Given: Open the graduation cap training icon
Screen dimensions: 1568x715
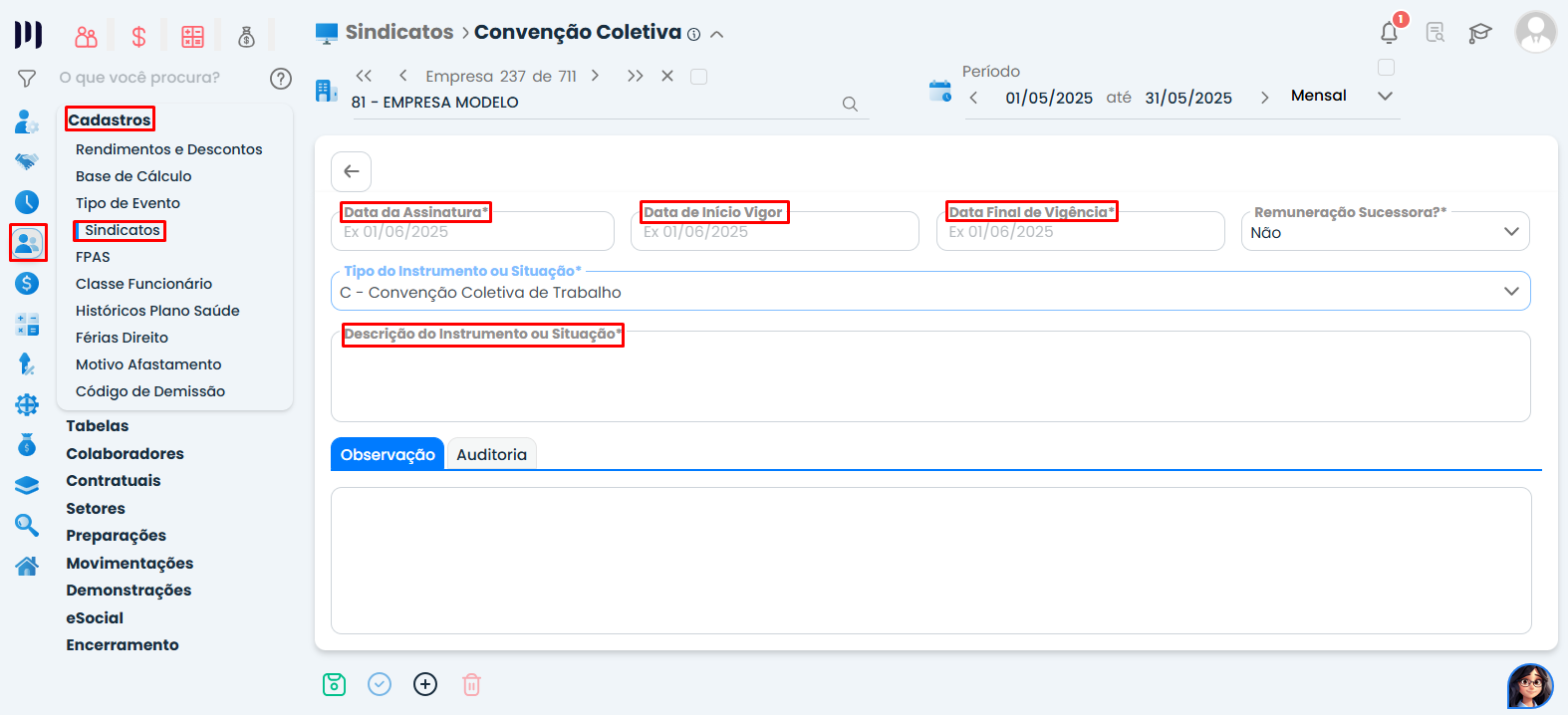Looking at the screenshot, I should pyautogui.click(x=1480, y=33).
